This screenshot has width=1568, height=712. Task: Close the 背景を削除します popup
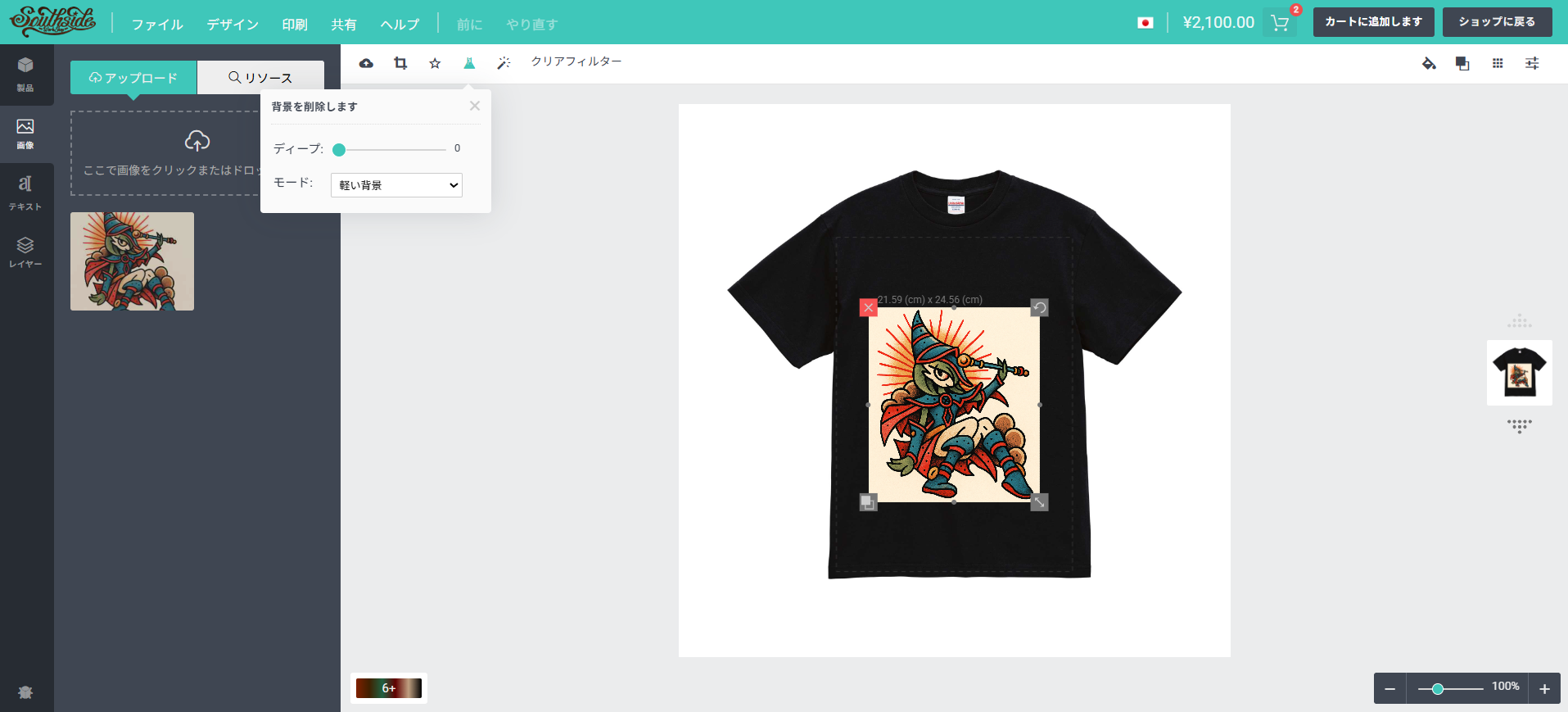point(475,106)
